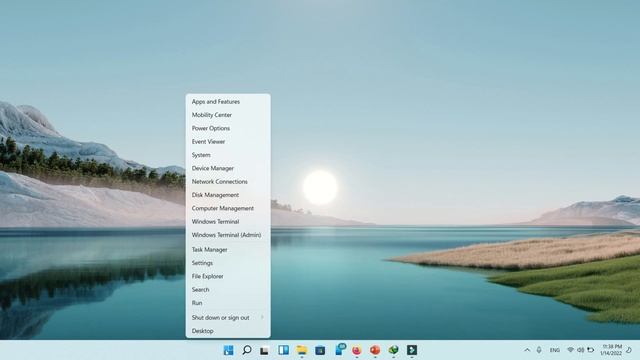Choose Disk Management

pos(228,195)
